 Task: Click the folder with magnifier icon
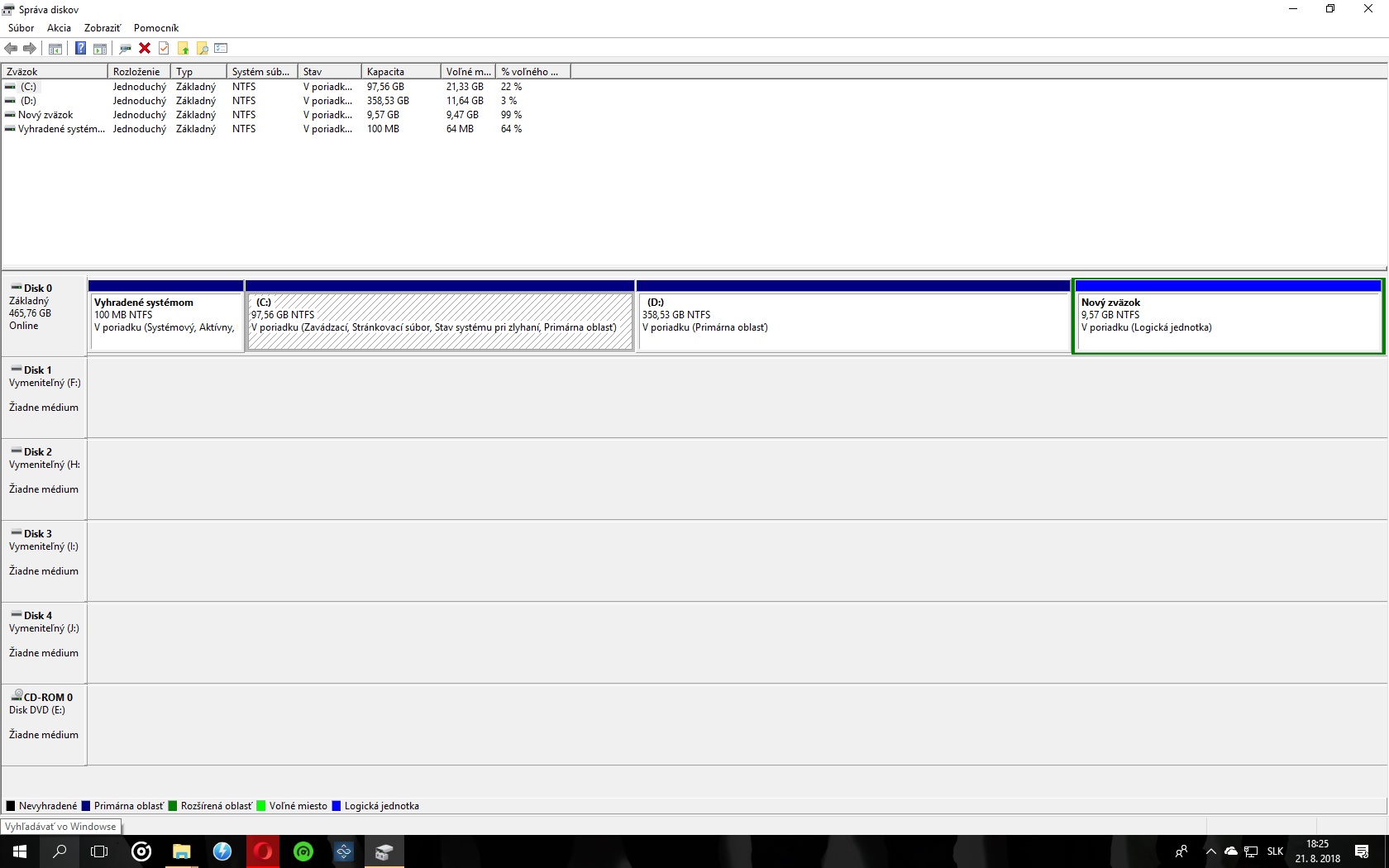pyautogui.click(x=202, y=48)
